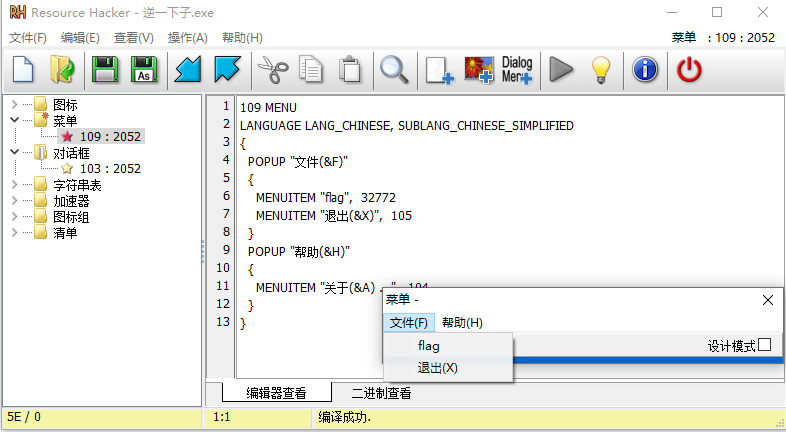The width and height of the screenshot is (786, 432).
Task: Open the 操作(A) menu
Action: click(x=187, y=38)
